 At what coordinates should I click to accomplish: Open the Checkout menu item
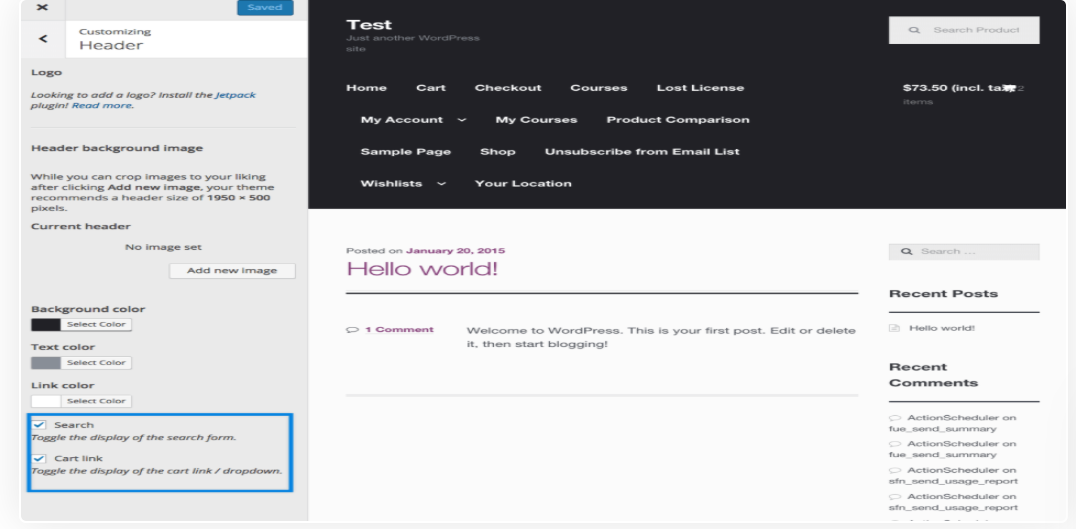click(x=508, y=88)
